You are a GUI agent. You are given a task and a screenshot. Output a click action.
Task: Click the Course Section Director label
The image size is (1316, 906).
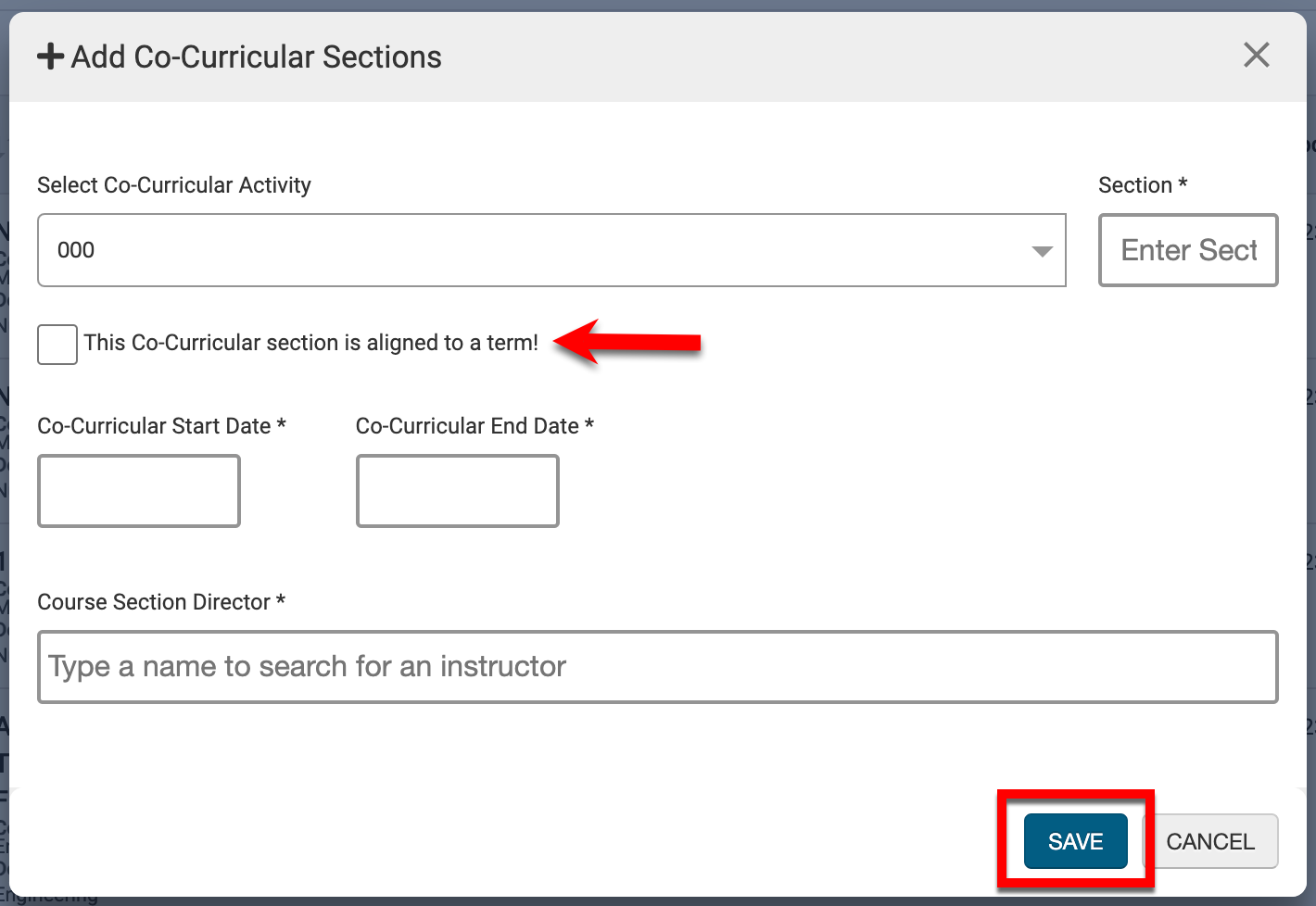click(x=161, y=602)
